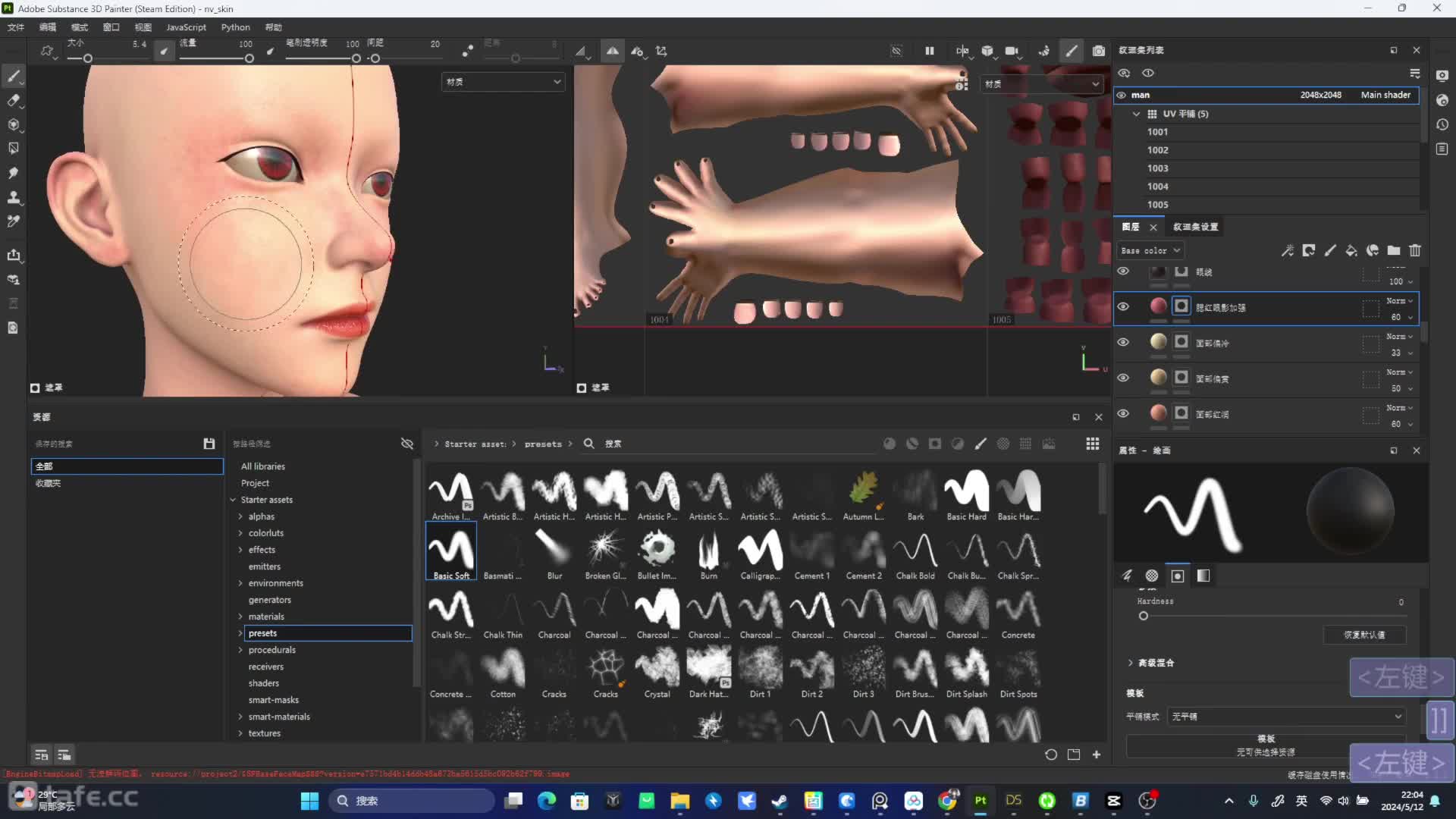Select the Eraser tool in left toolbar
Image resolution: width=1456 pixels, height=819 pixels.
(14, 100)
